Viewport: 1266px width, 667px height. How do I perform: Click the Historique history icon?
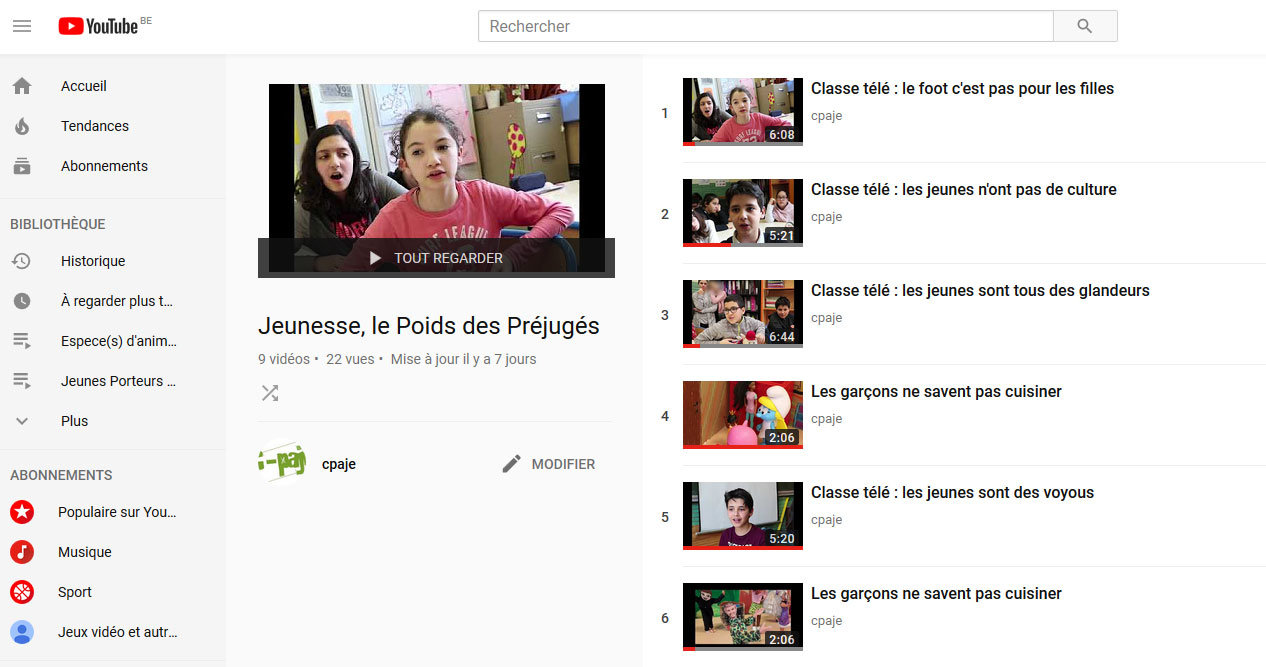22,261
